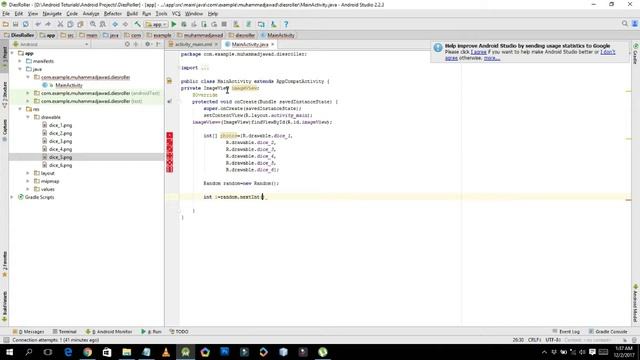Click the Copy toolbar icon
The height and width of the screenshot is (360, 640).
(x=70, y=24)
